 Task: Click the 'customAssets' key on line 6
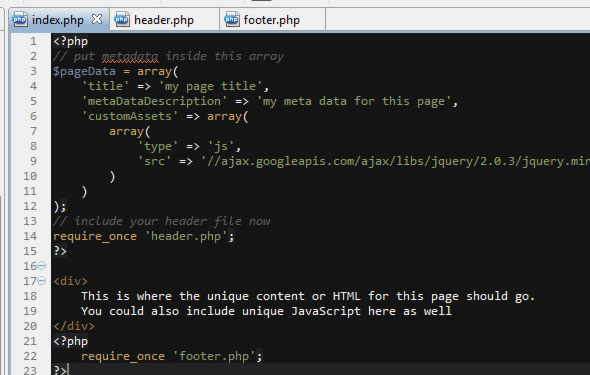(130, 117)
